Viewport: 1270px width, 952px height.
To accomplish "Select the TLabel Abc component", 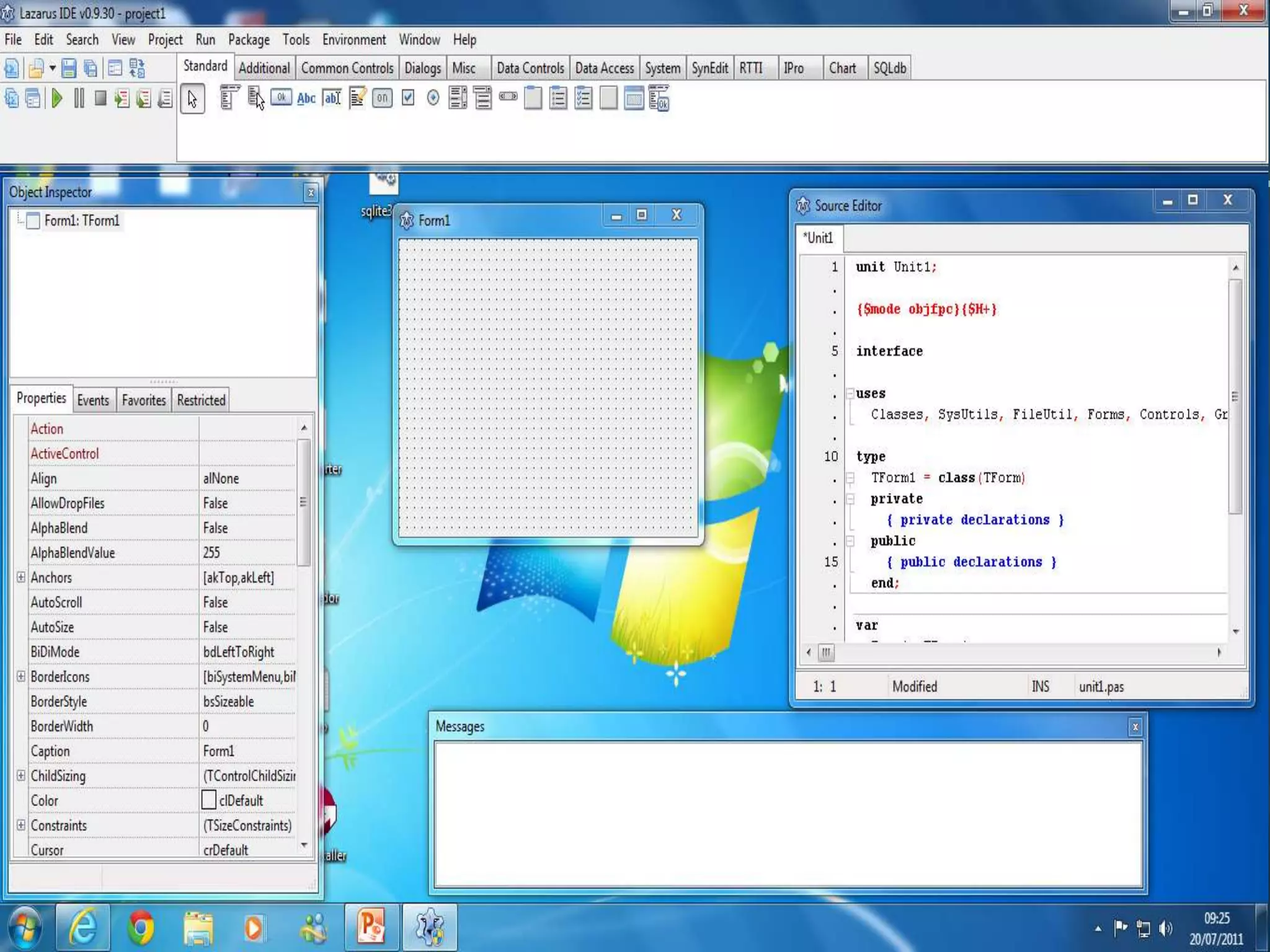I will [306, 98].
